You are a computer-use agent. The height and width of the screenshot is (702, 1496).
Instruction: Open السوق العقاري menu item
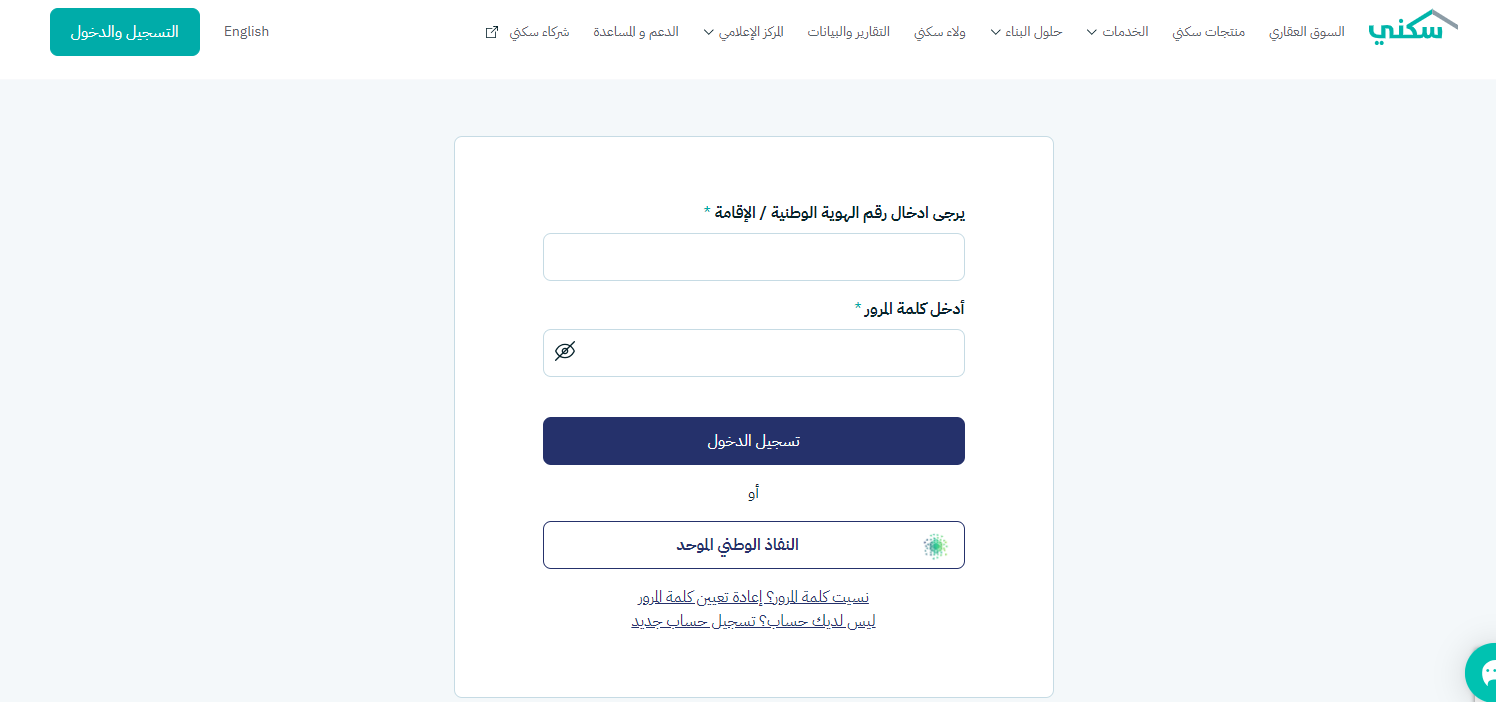coord(1307,32)
